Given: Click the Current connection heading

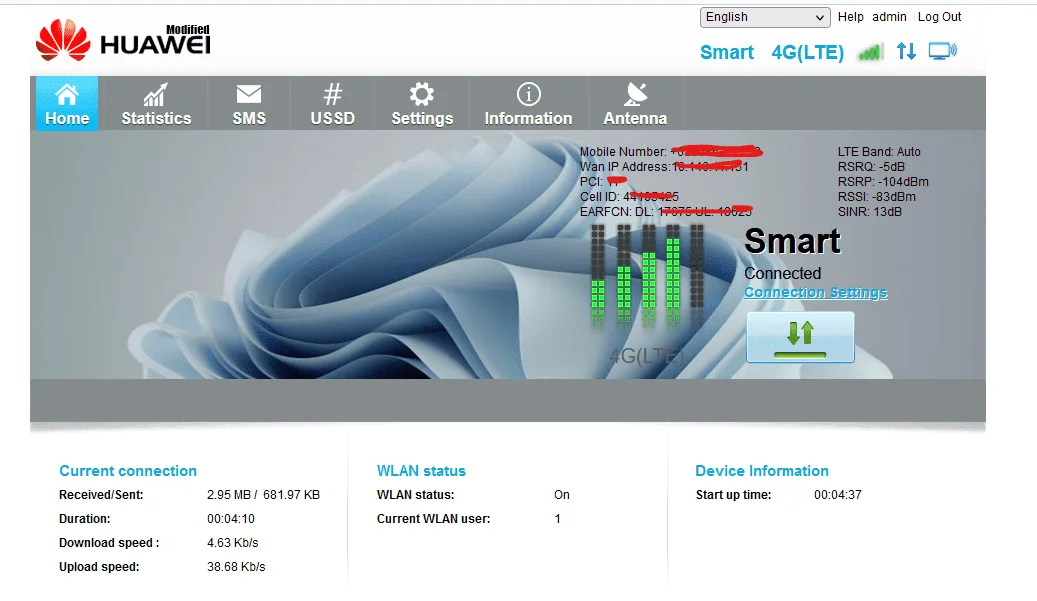Looking at the screenshot, I should [x=128, y=471].
